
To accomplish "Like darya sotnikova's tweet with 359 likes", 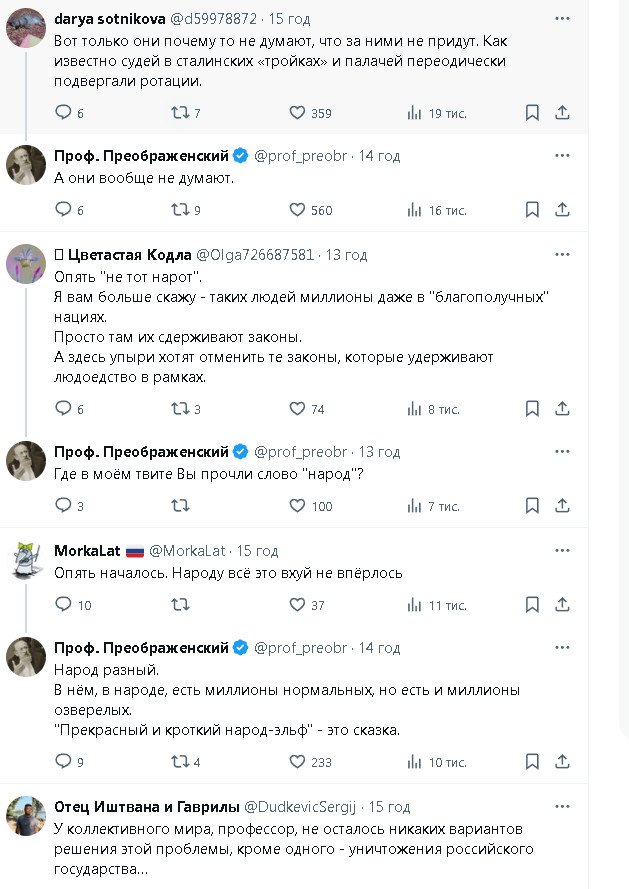I will tap(297, 113).
